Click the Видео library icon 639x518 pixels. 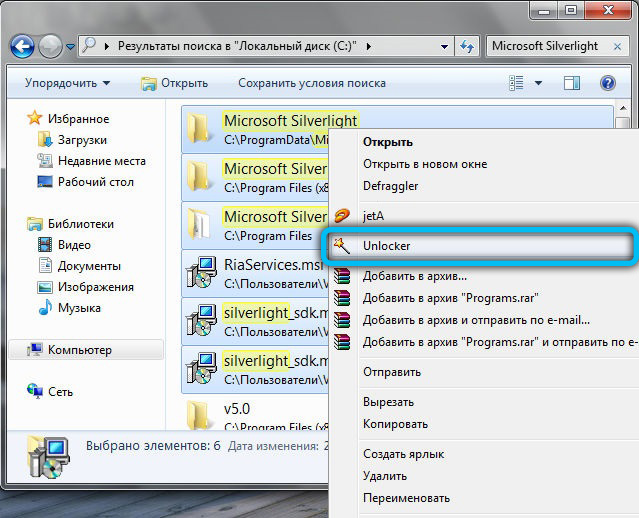[44, 245]
